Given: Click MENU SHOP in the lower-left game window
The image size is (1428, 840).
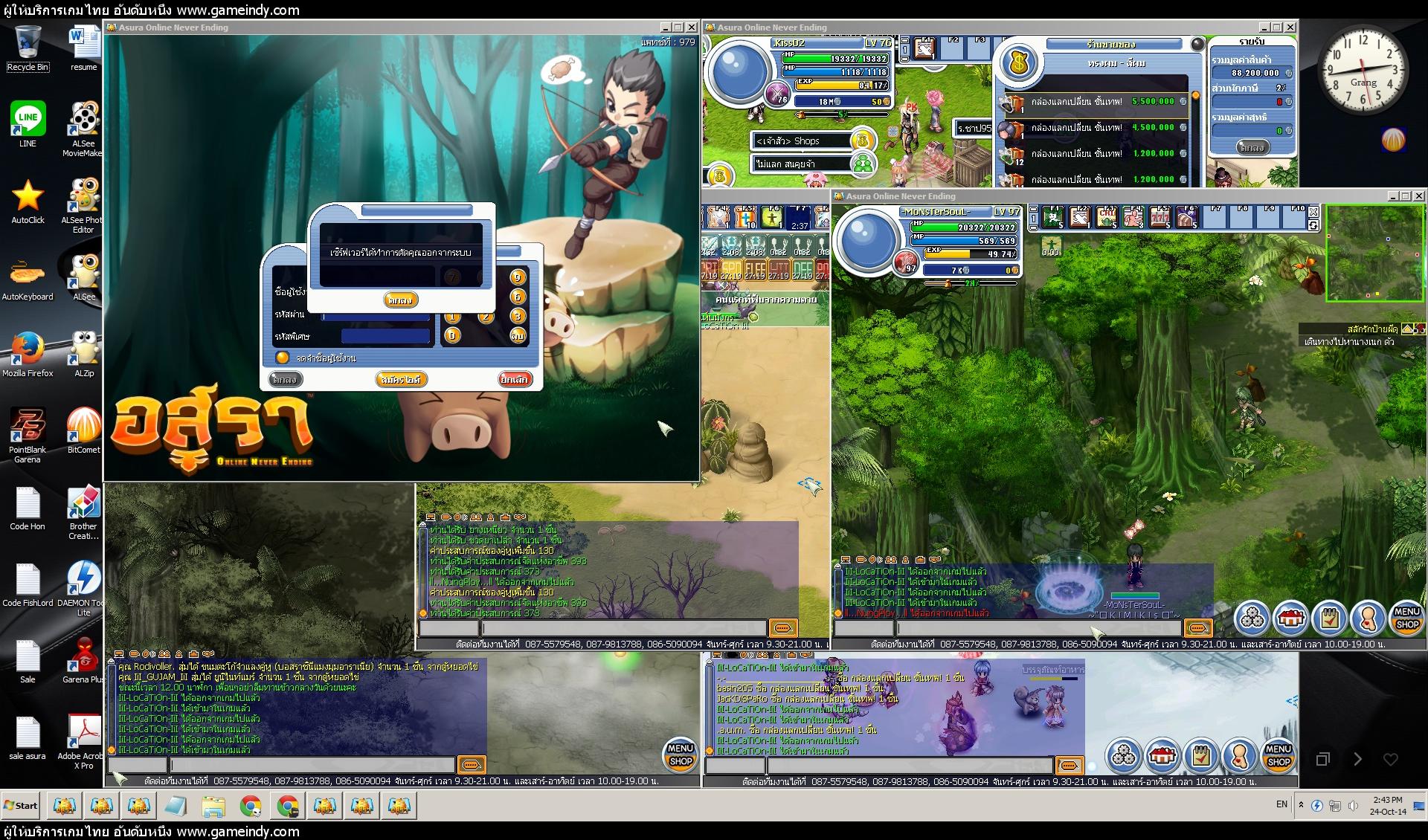Looking at the screenshot, I should pyautogui.click(x=680, y=754).
